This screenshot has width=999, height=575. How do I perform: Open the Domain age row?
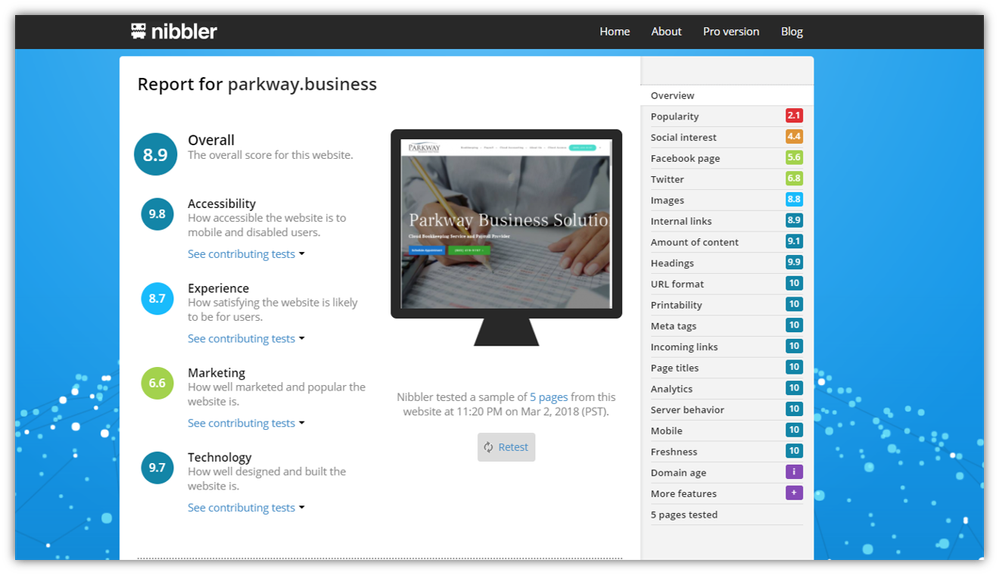point(727,473)
